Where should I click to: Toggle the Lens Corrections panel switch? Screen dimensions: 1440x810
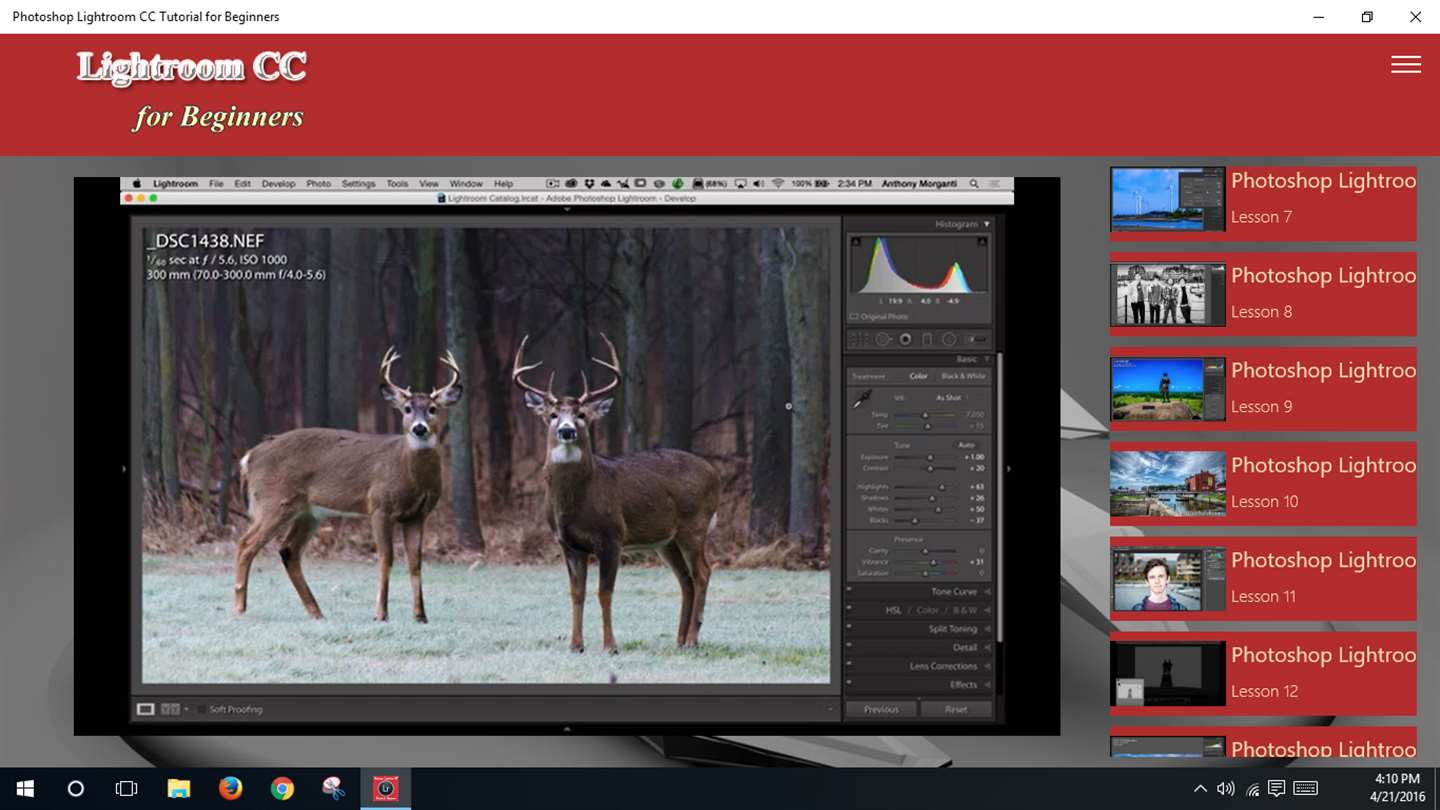tap(848, 662)
